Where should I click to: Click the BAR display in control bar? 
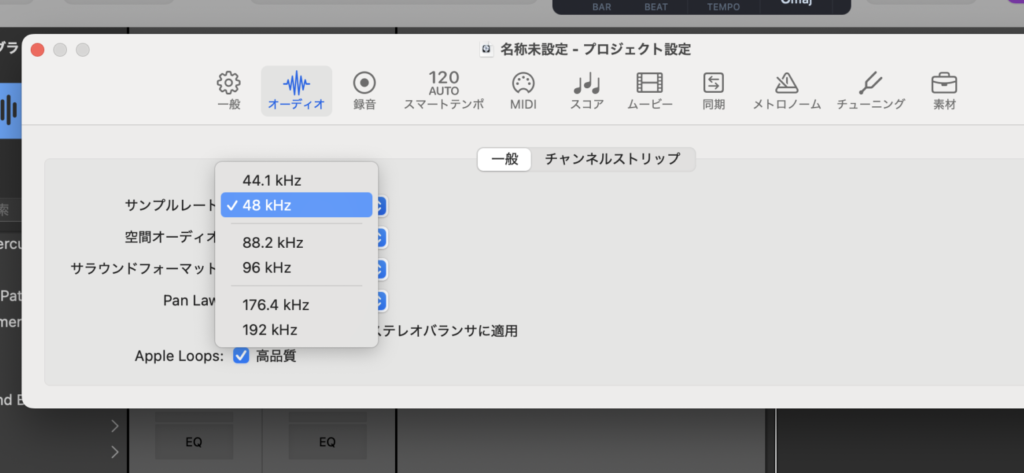[601, 7]
